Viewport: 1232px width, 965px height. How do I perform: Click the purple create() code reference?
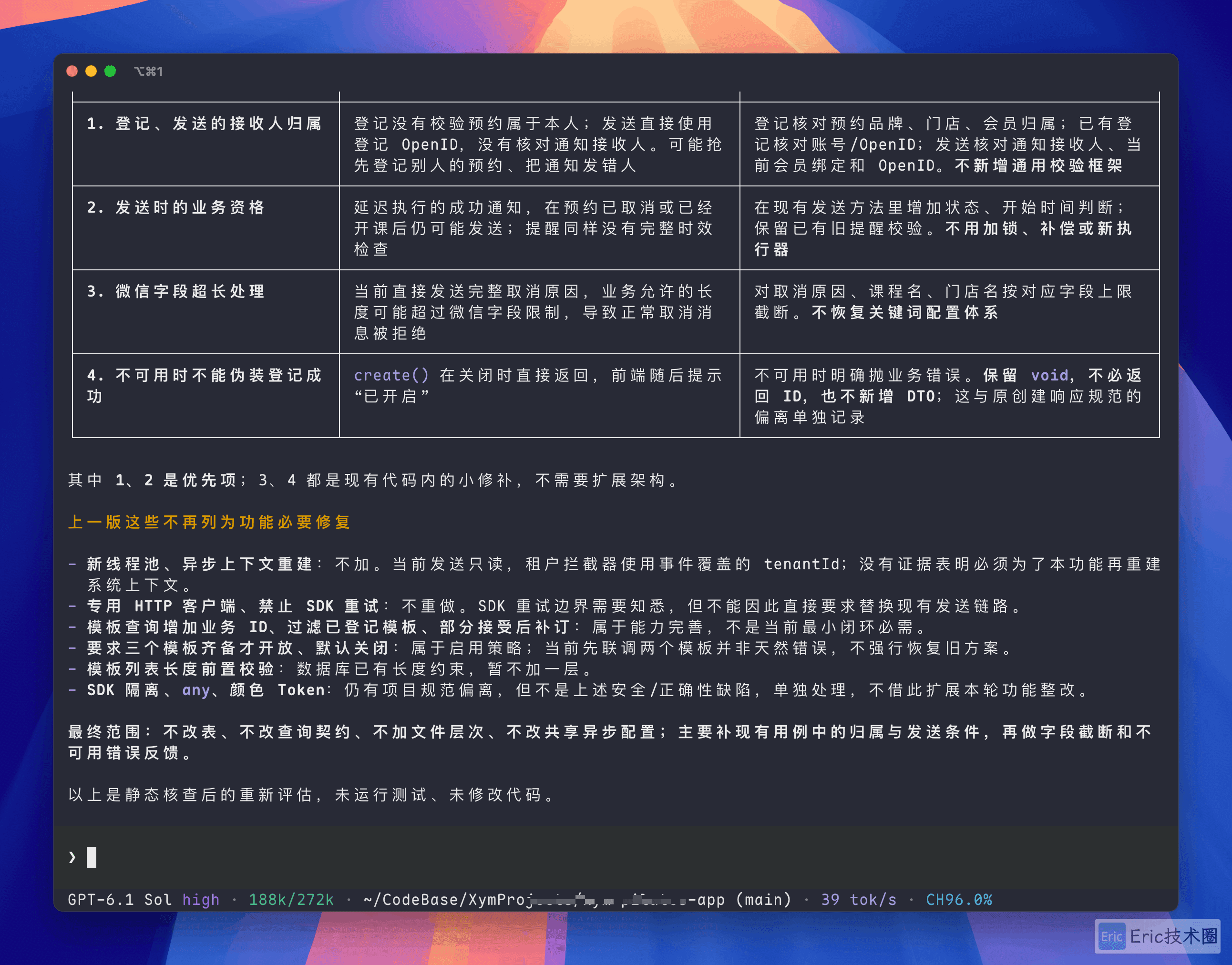click(391, 375)
